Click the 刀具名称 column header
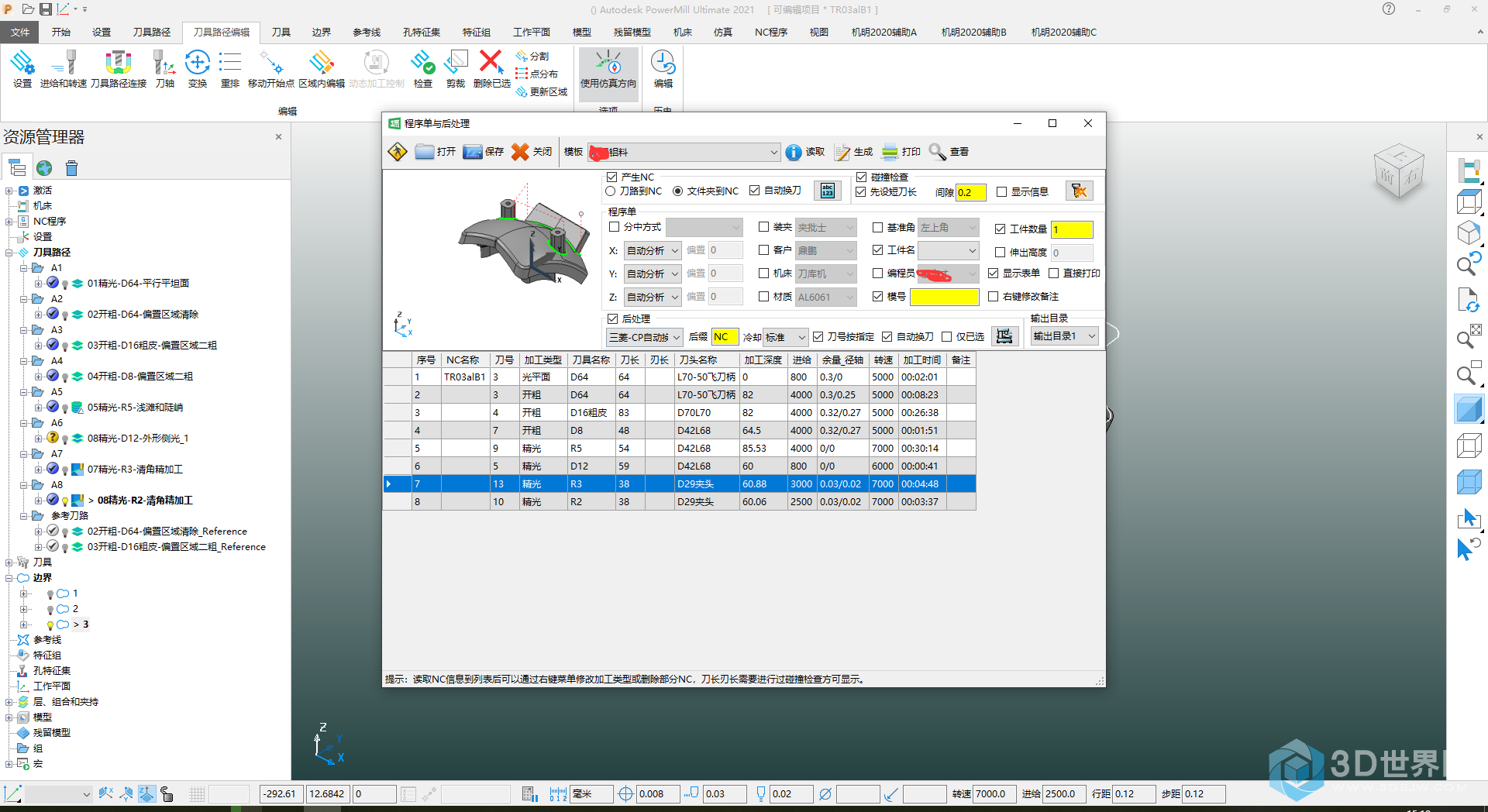 [591, 360]
